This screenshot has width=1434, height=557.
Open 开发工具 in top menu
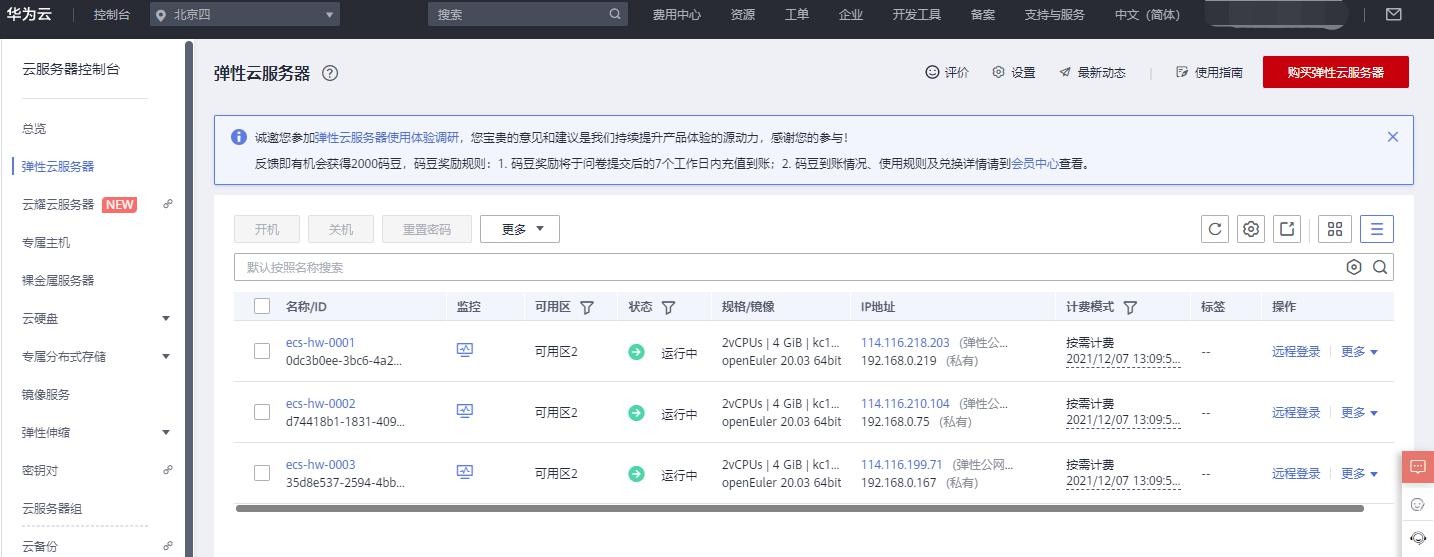pyautogui.click(x=917, y=15)
